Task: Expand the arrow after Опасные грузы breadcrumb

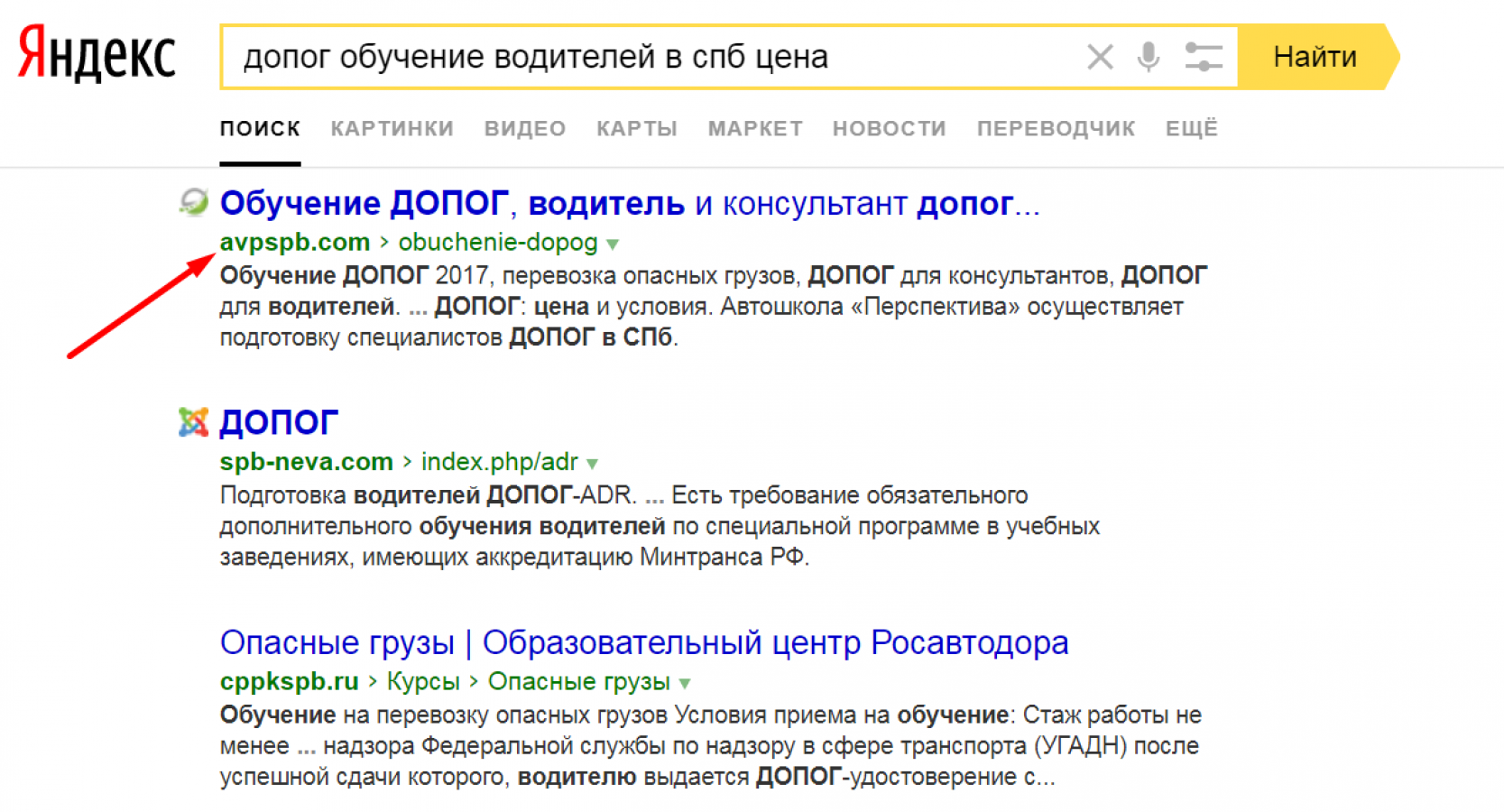Action: coord(685,684)
